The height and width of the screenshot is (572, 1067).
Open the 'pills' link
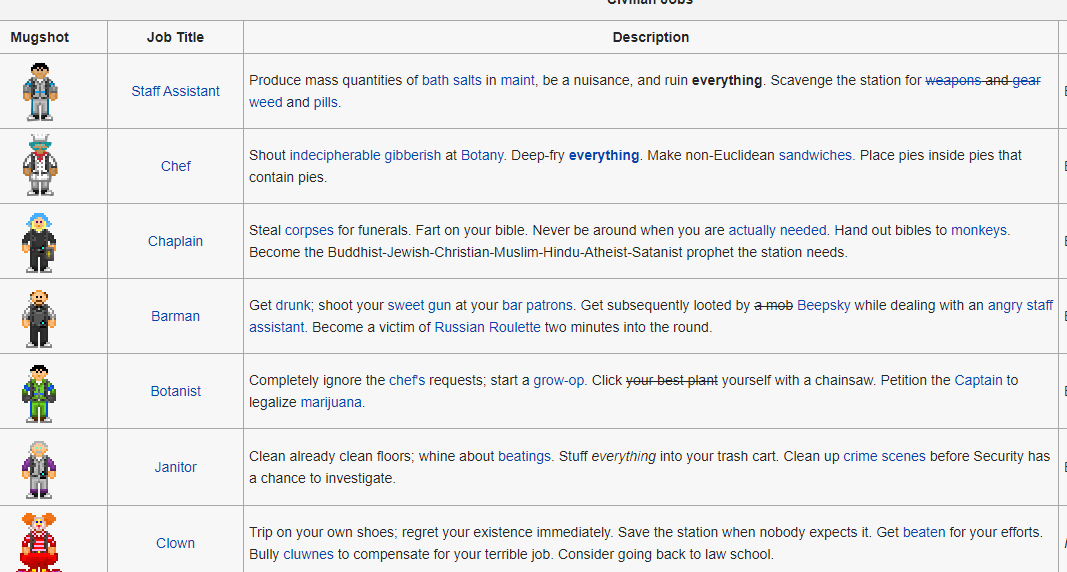[325, 102]
